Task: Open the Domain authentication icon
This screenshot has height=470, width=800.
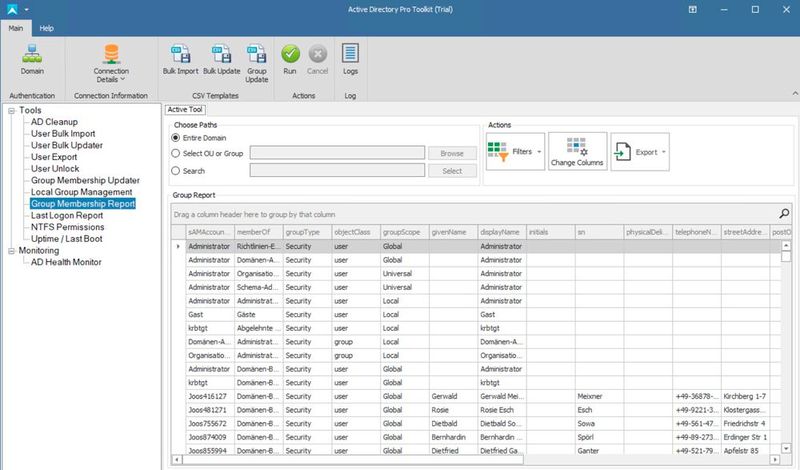Action: pyautogui.click(x=32, y=60)
